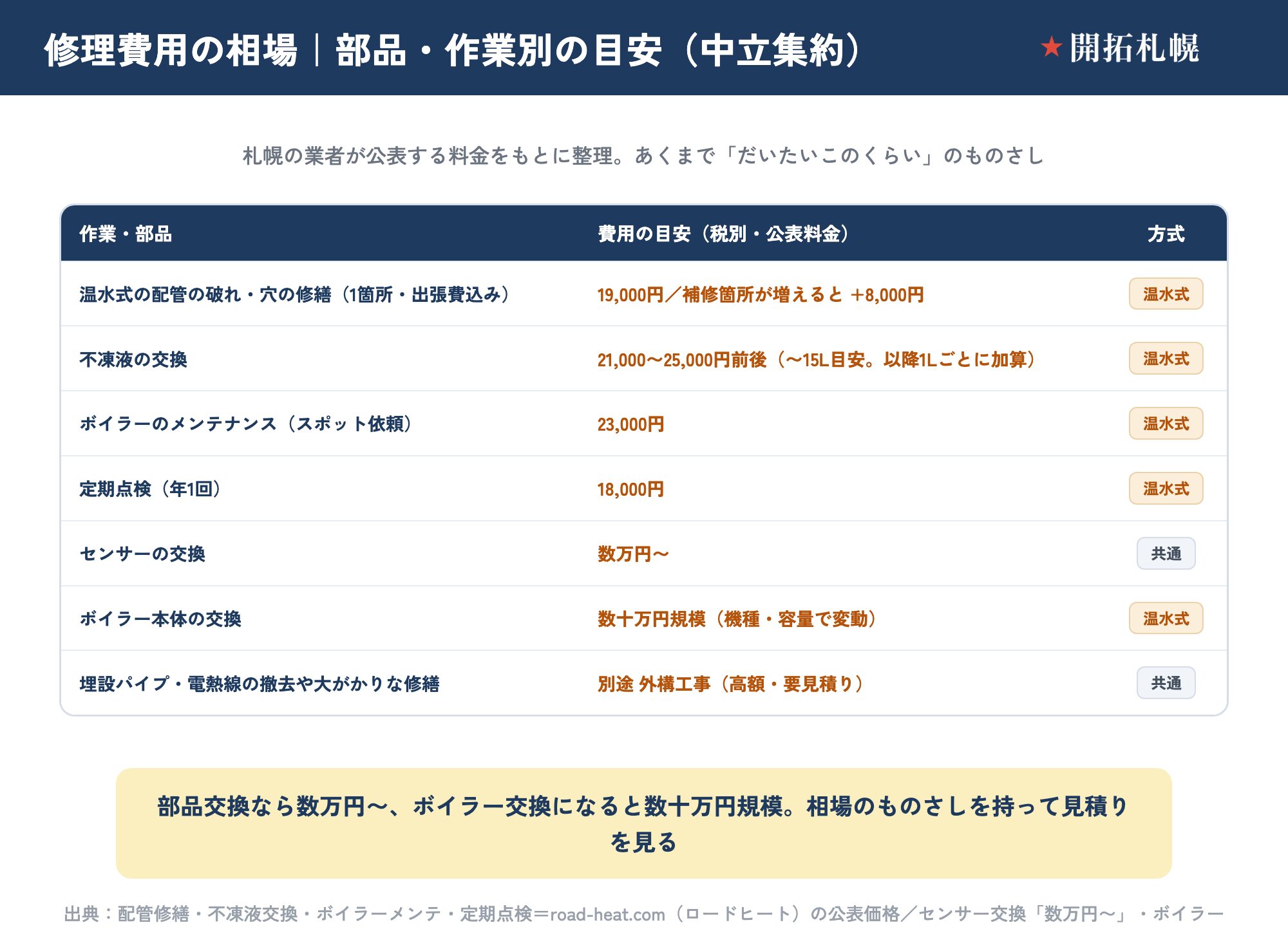
Task: Click the 出典 source footnote text
Action: click(643, 914)
